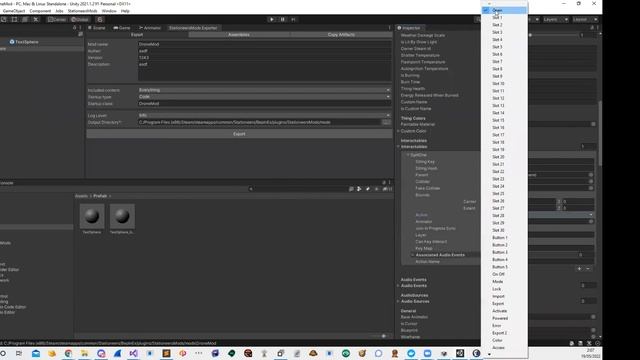Toggle the Hierarchy panel lock icon
The image size is (640, 360).
click(74, 28)
